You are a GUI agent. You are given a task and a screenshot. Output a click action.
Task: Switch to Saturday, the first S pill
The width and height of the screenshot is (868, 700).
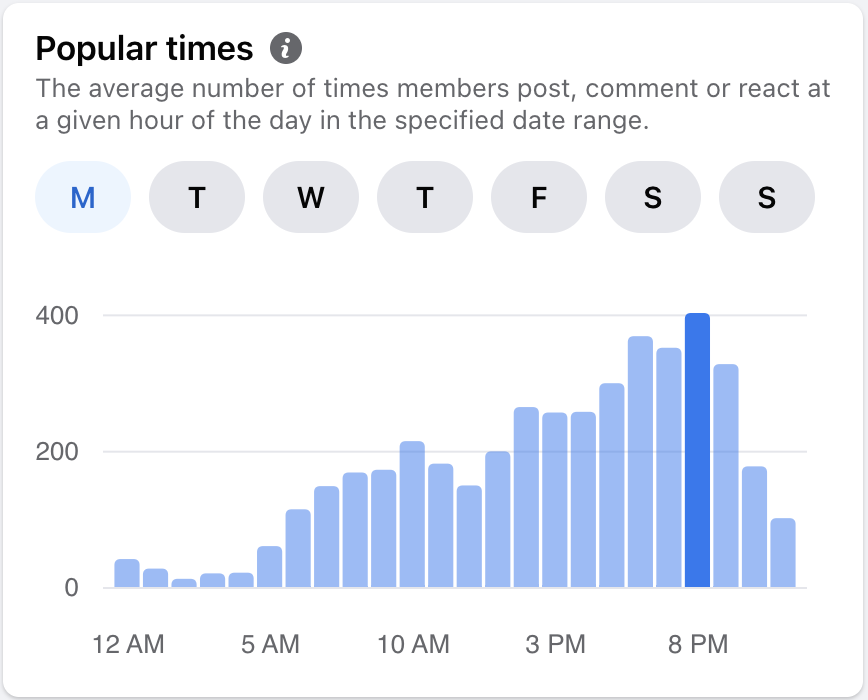[653, 197]
